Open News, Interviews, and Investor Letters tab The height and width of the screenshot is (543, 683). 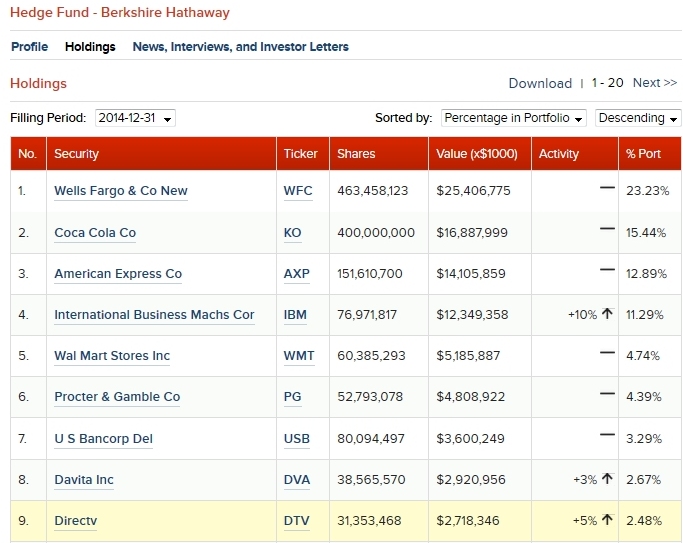(x=240, y=47)
